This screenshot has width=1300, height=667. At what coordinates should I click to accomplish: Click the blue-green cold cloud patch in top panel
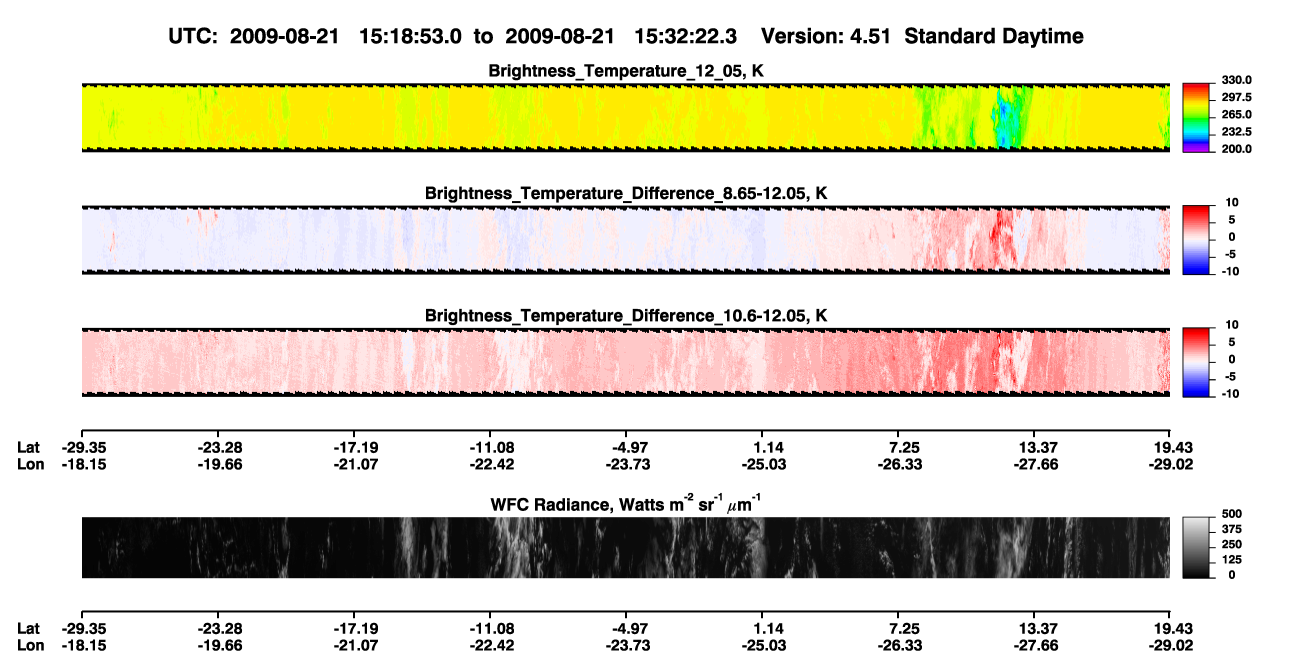coord(1005,122)
